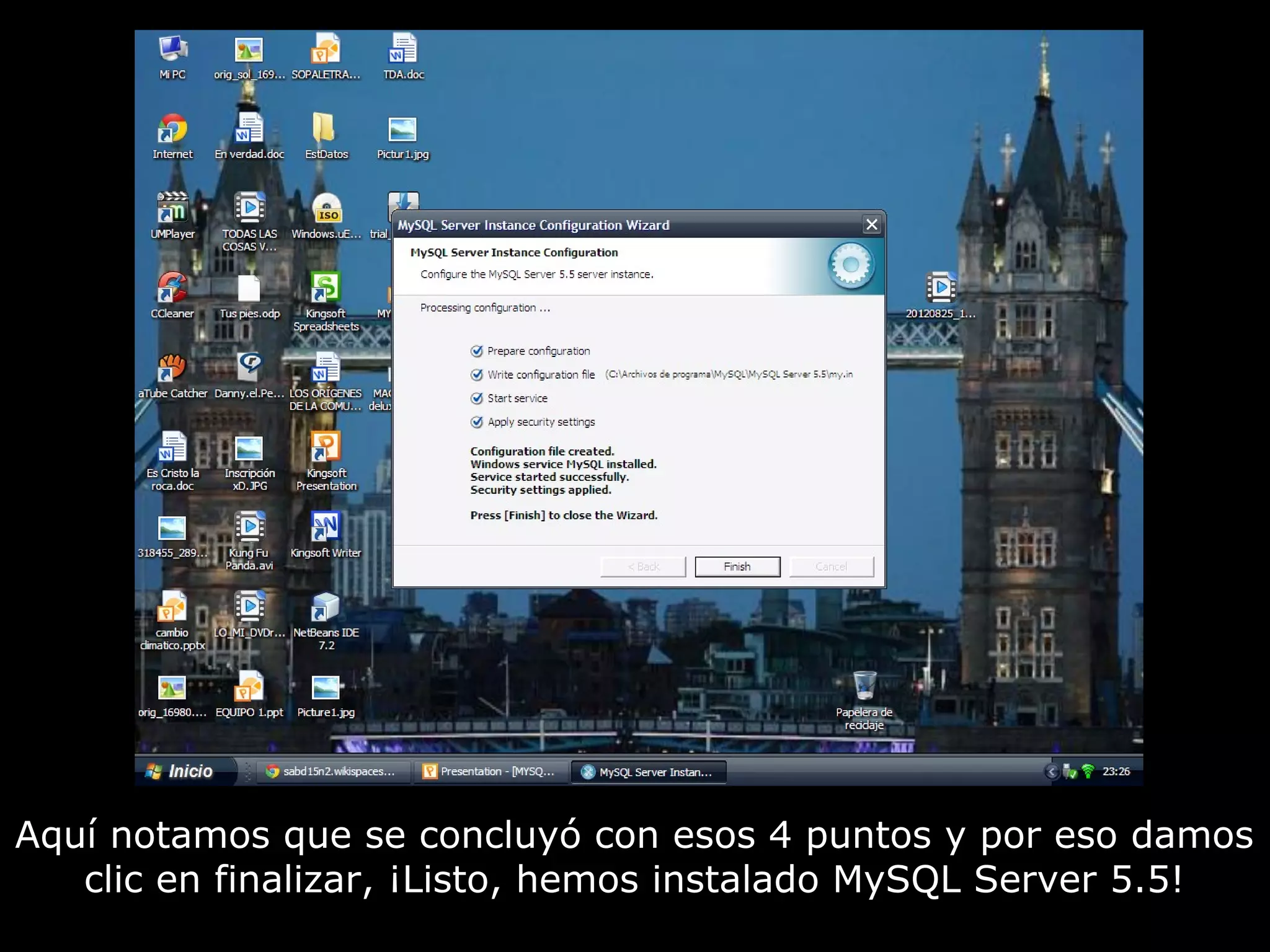Select LOS ORÍGENES DE LA COMU document
The width and height of the screenshot is (1270, 952).
(x=326, y=382)
